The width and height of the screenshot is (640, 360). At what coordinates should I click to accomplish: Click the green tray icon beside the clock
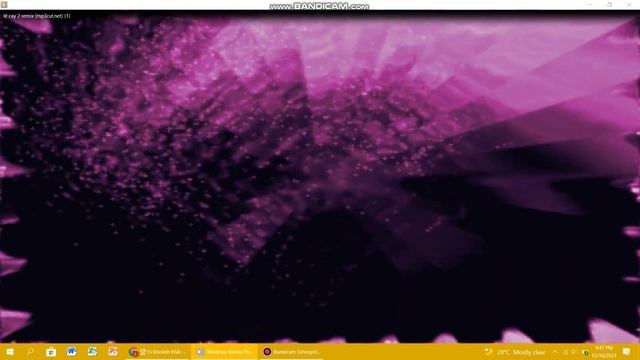pos(586,353)
